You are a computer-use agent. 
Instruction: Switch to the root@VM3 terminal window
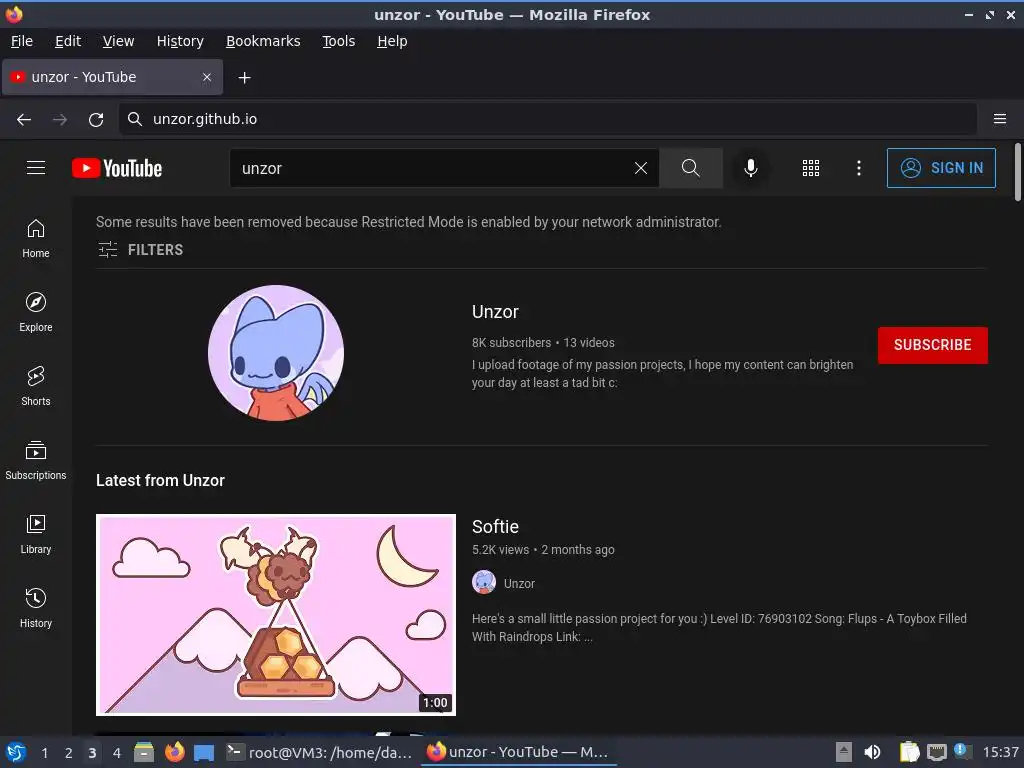pos(320,752)
